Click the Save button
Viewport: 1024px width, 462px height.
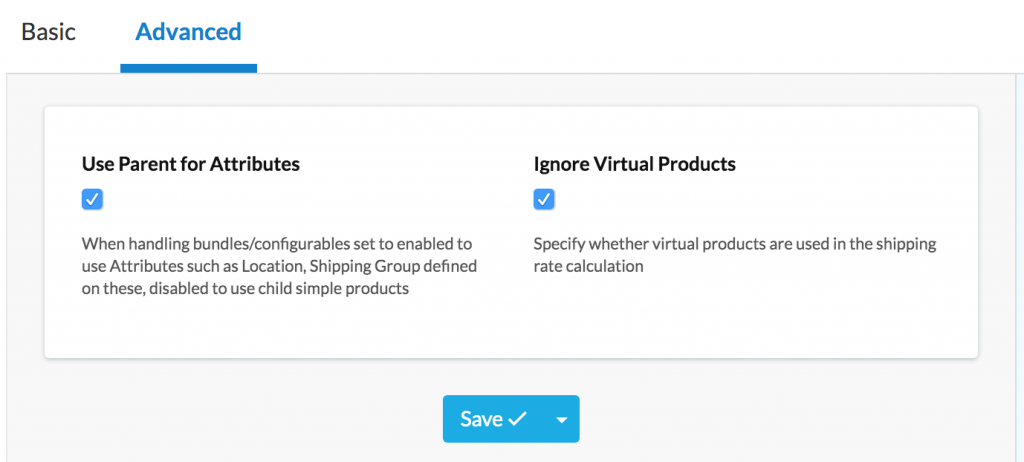[x=493, y=419]
